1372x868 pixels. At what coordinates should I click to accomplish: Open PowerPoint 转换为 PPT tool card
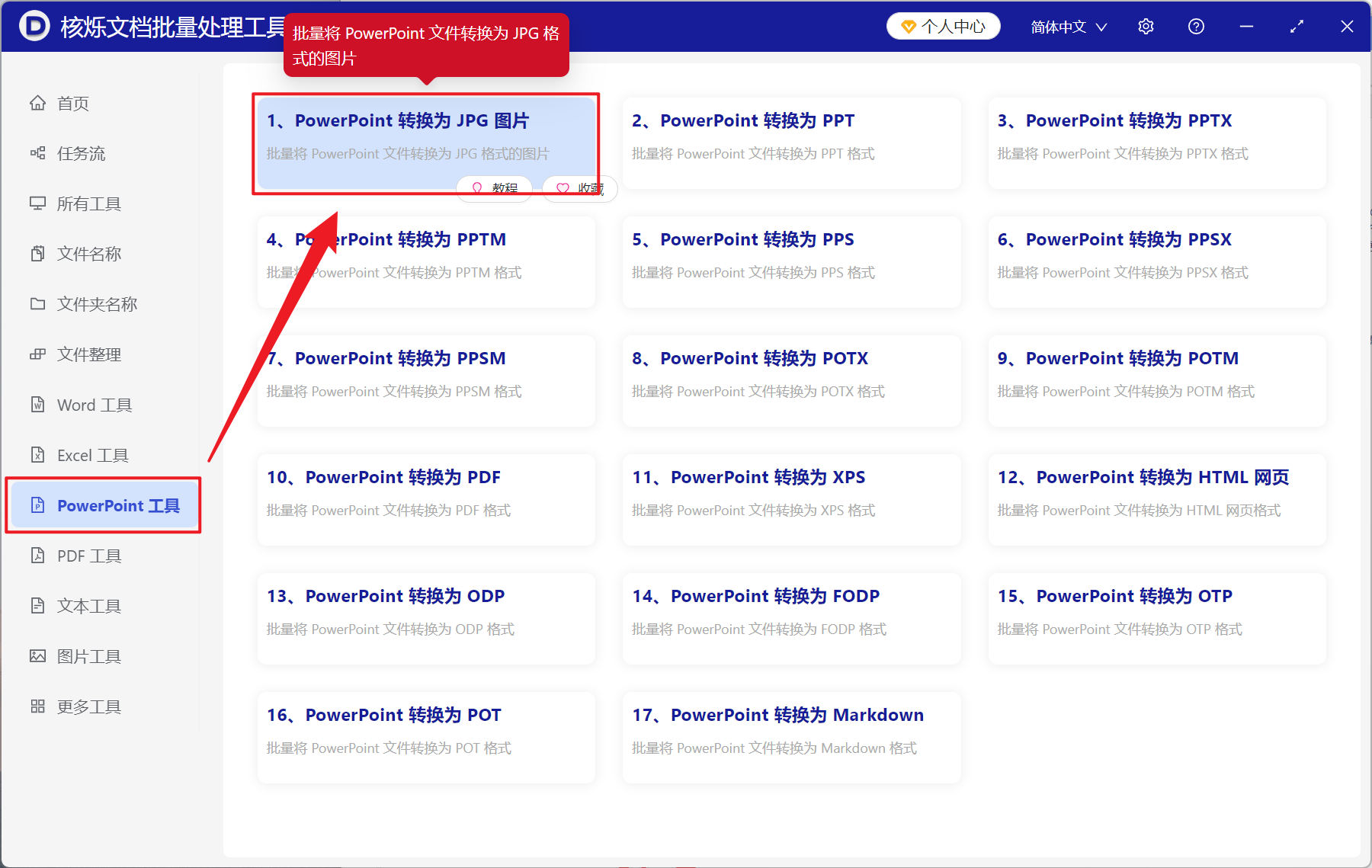coord(791,143)
